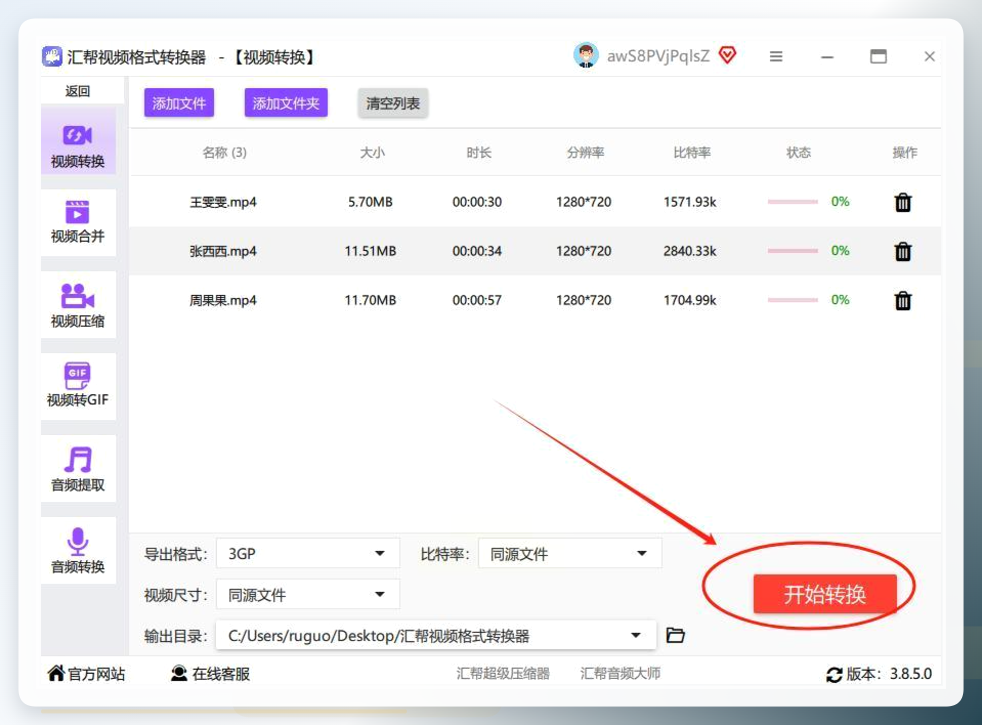Click the 状态 column header

click(798, 153)
